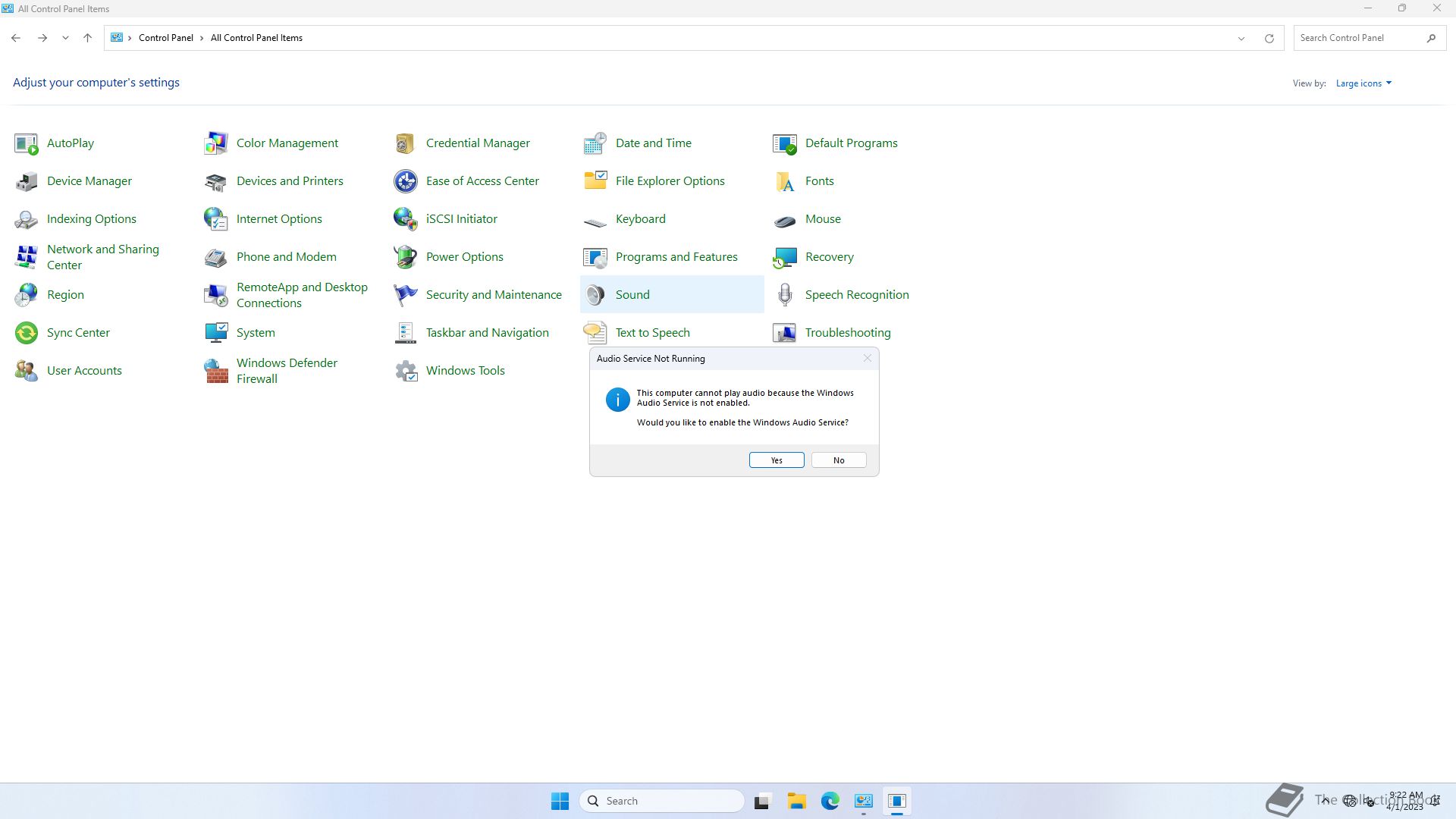Open the iSCSI Initiator icon
Screen dimensions: 1456x819
pos(406,219)
